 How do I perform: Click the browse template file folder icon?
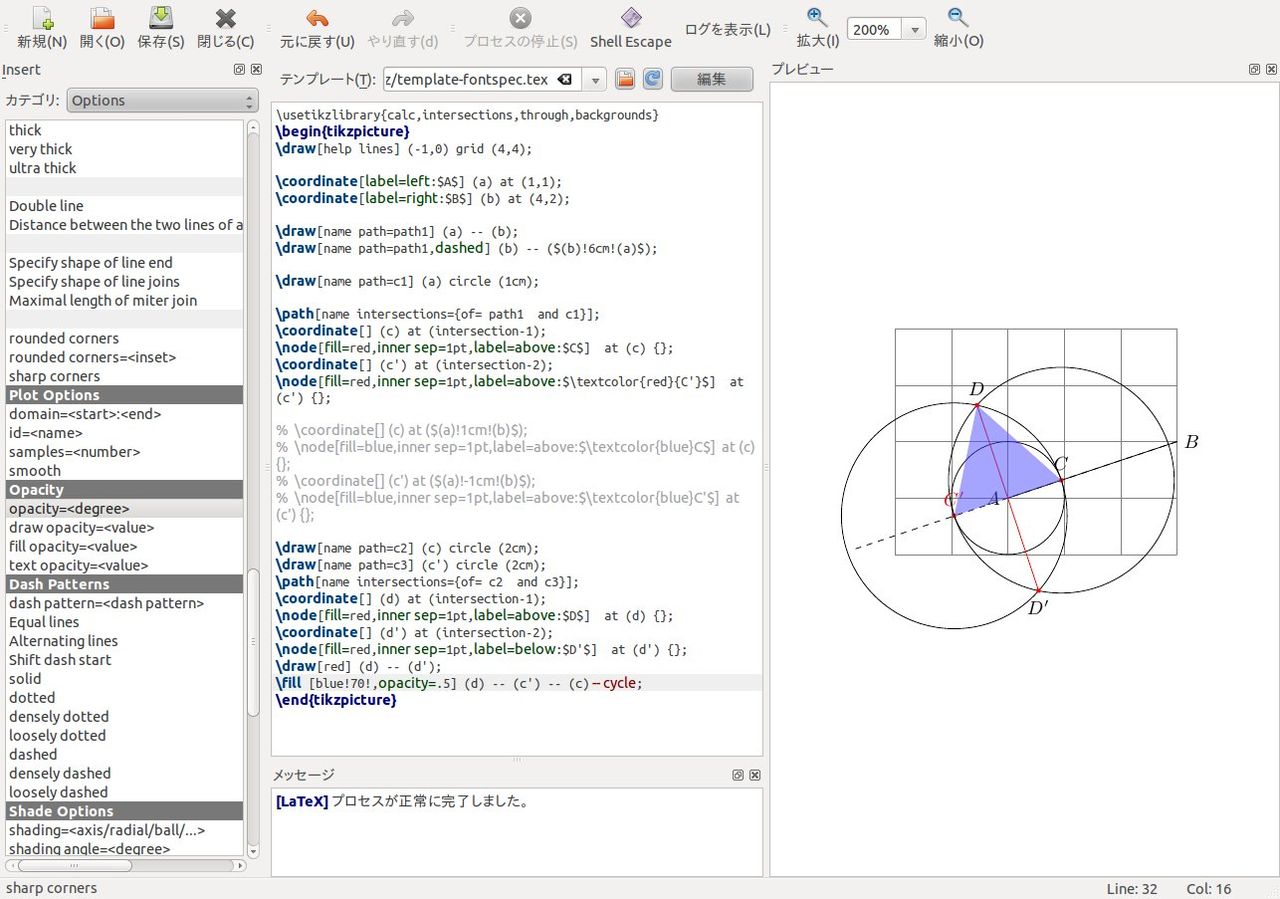tap(625, 79)
